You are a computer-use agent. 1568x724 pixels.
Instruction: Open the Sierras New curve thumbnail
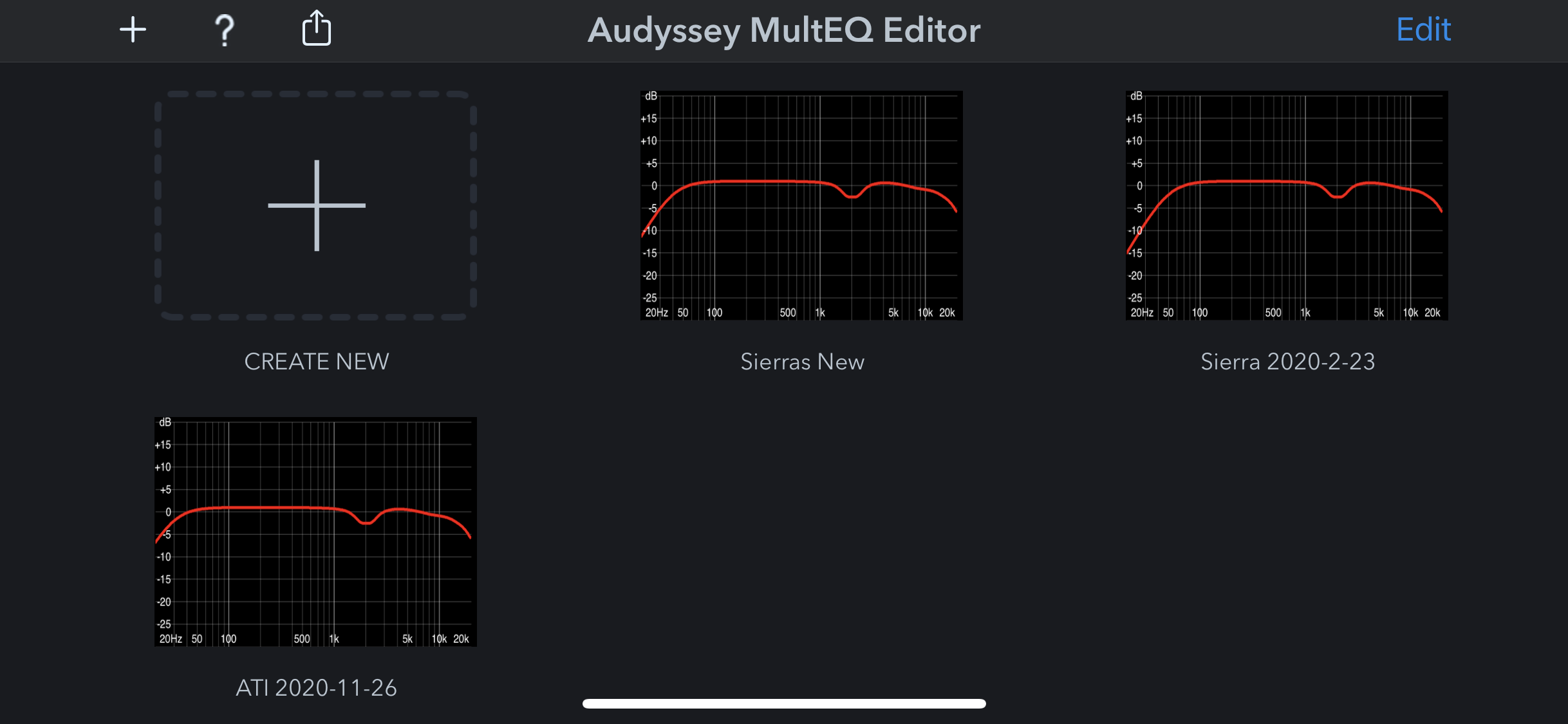point(801,205)
